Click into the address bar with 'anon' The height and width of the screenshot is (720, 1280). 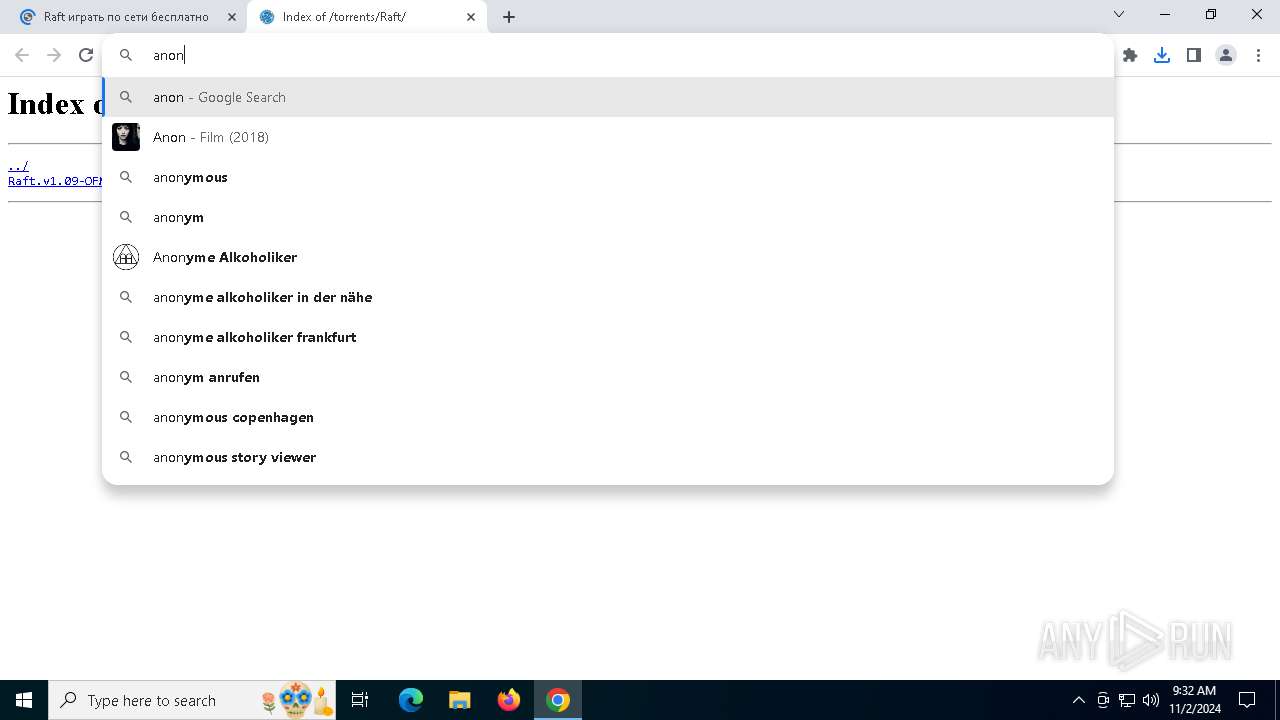pyautogui.click(x=608, y=55)
